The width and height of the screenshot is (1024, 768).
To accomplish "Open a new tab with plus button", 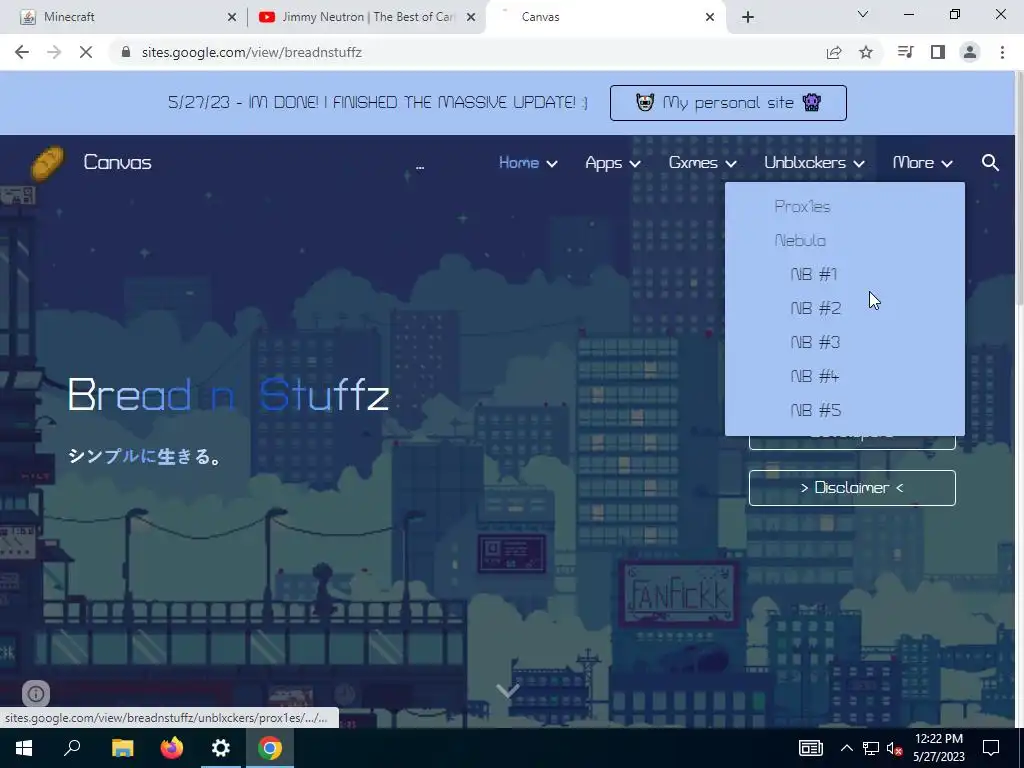I will tap(748, 17).
